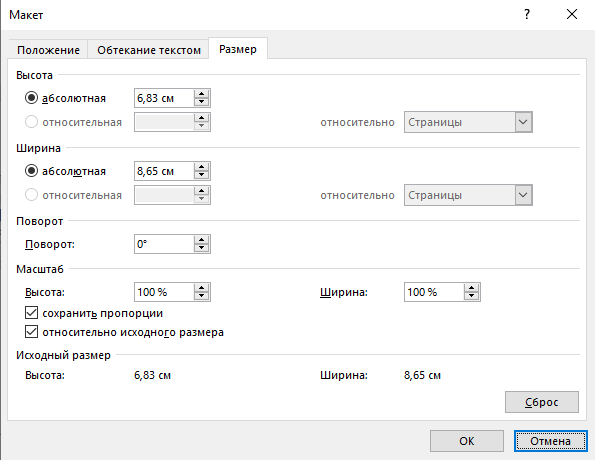Switch to the Обтекание текстом tab

coord(149,50)
